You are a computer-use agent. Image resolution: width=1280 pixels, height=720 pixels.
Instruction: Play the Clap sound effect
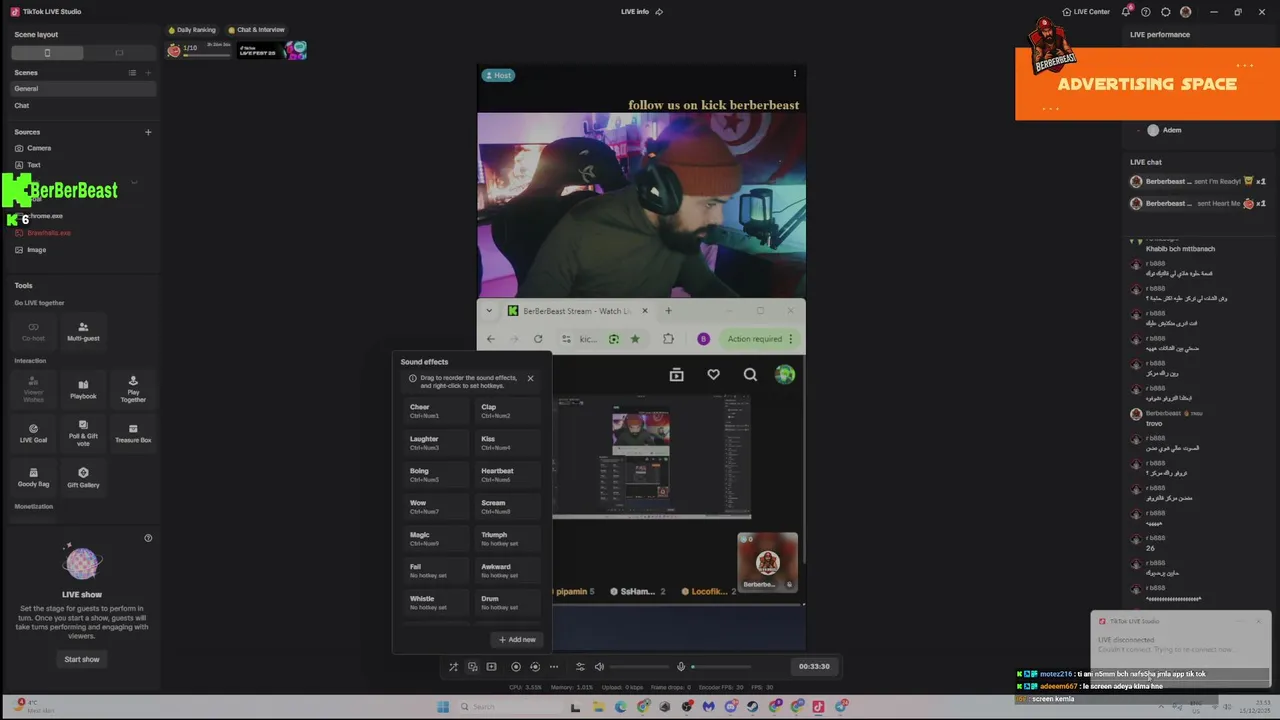point(506,411)
